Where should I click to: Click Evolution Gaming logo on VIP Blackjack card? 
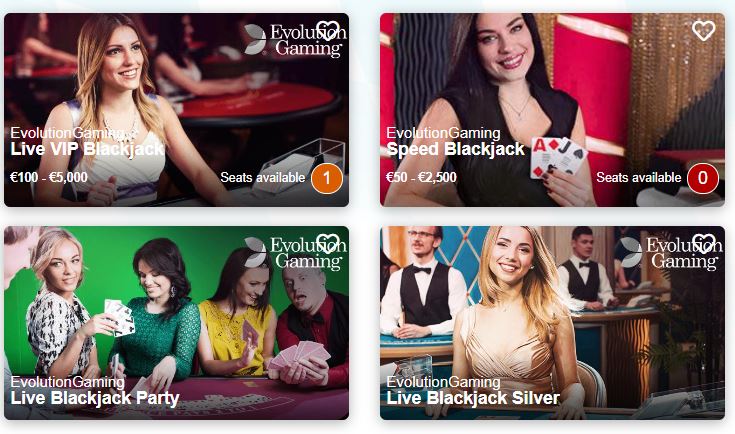295,40
